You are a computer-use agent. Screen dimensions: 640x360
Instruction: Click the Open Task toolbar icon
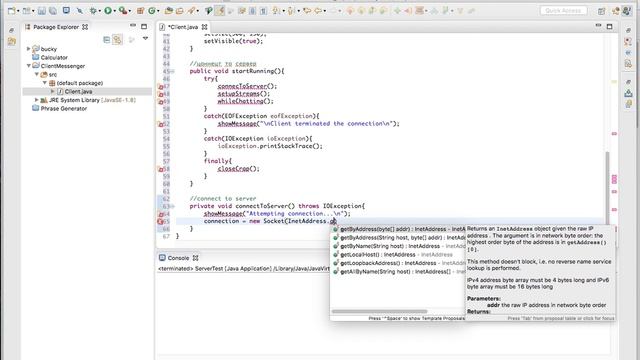[x=180, y=11]
